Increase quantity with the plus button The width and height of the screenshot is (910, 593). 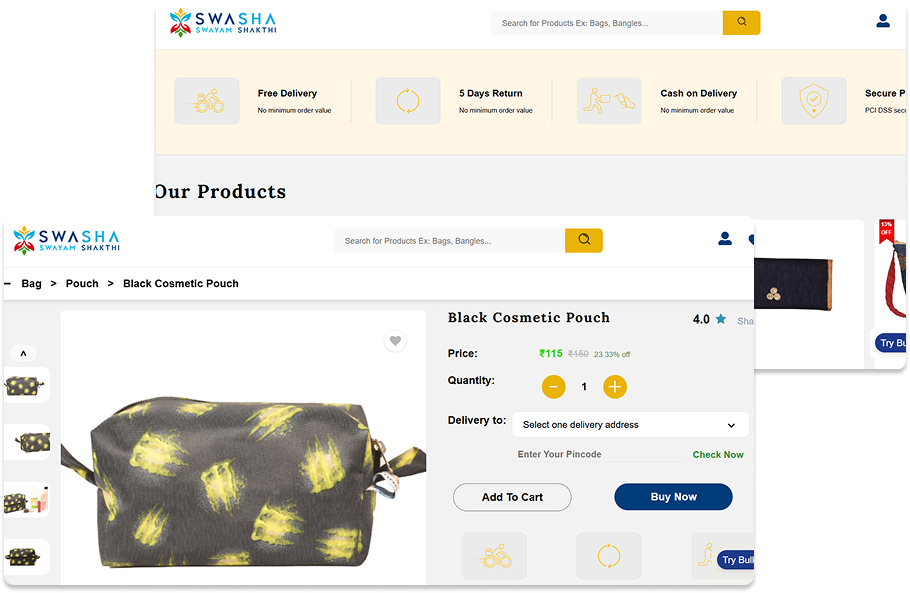coord(615,386)
